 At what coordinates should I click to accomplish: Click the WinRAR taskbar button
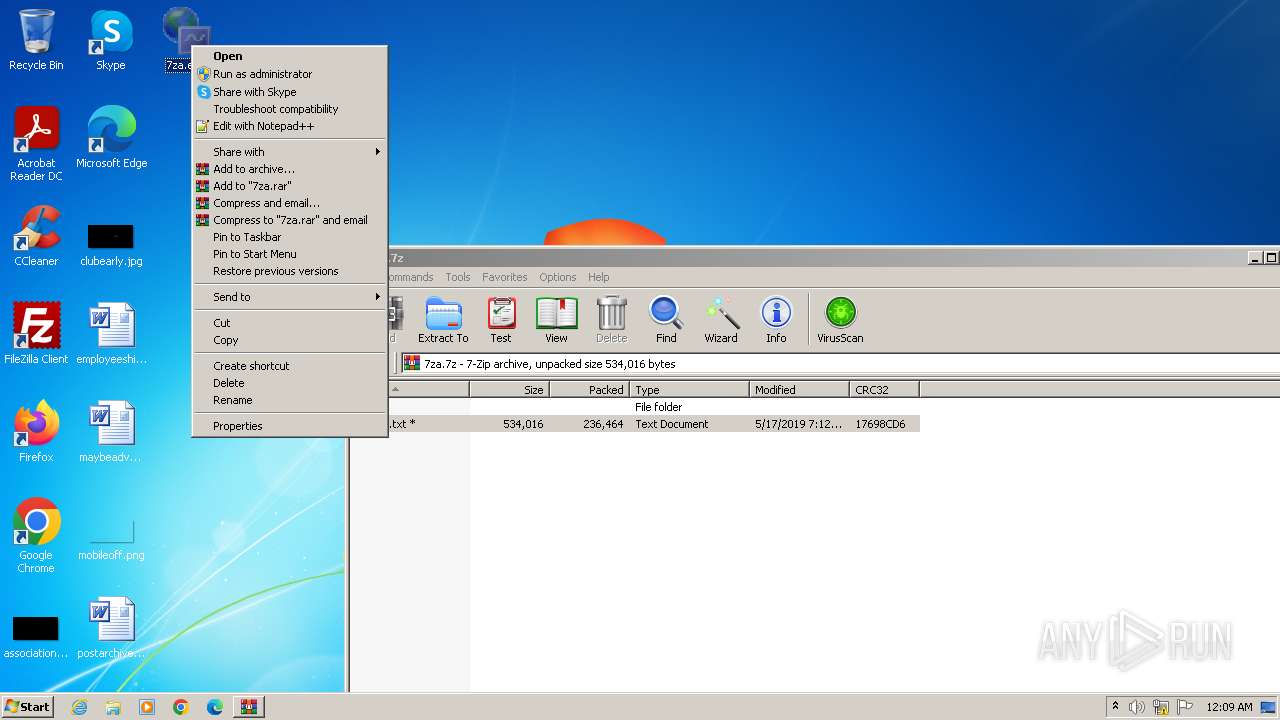(x=248, y=707)
